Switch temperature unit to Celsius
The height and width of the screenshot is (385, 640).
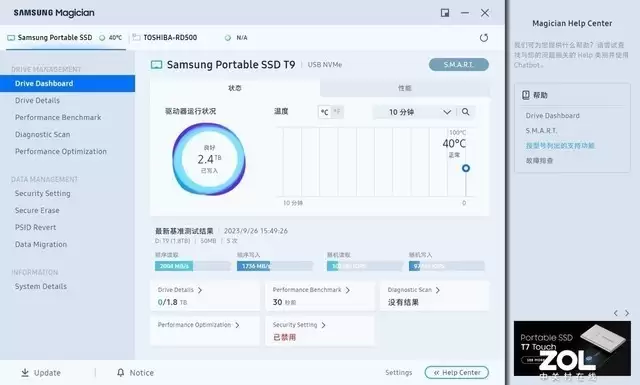[324, 112]
